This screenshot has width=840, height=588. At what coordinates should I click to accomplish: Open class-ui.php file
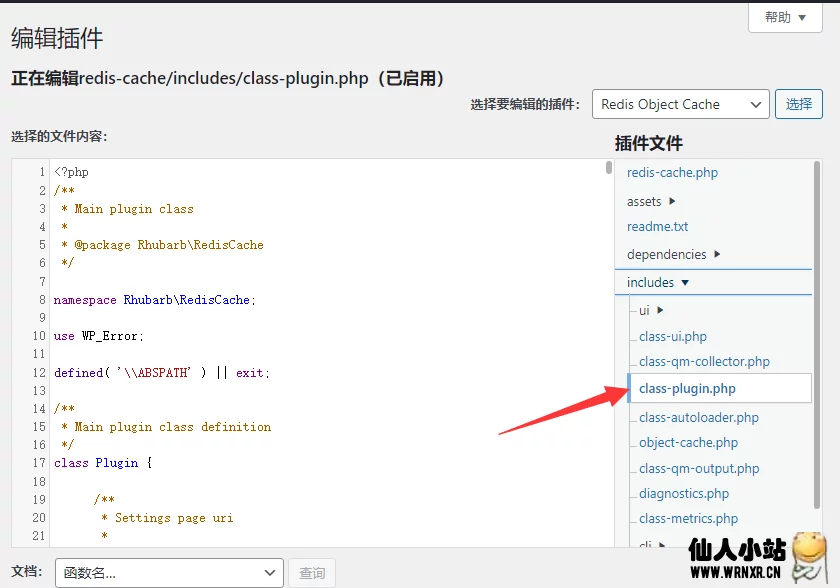point(673,336)
